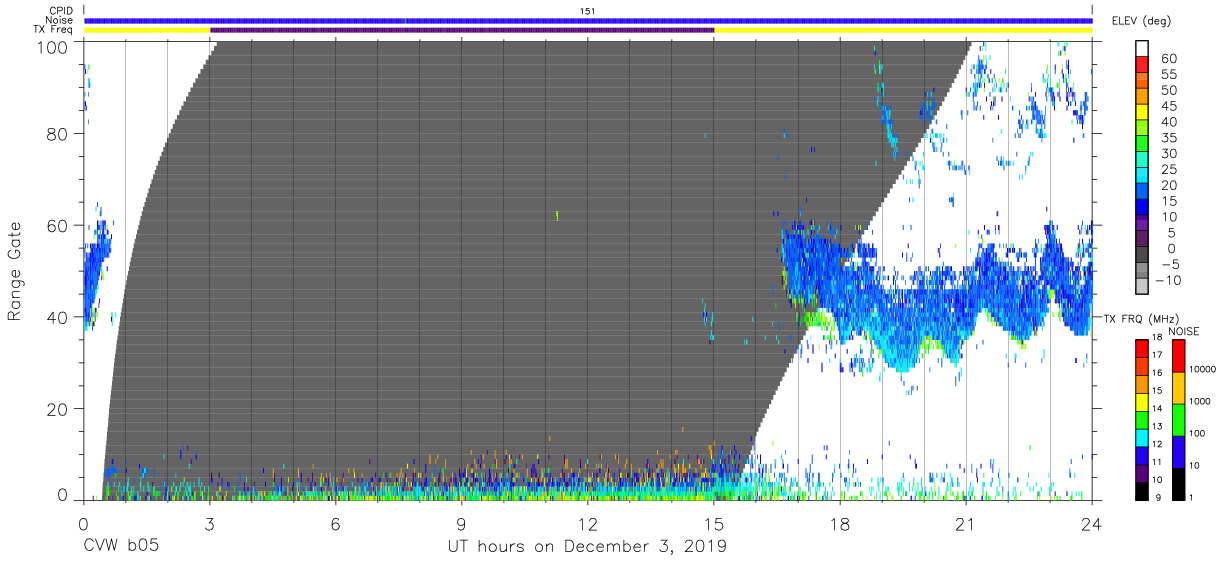Click x-axis tick label '18'
This screenshot has width=1228, height=567.
(840, 523)
